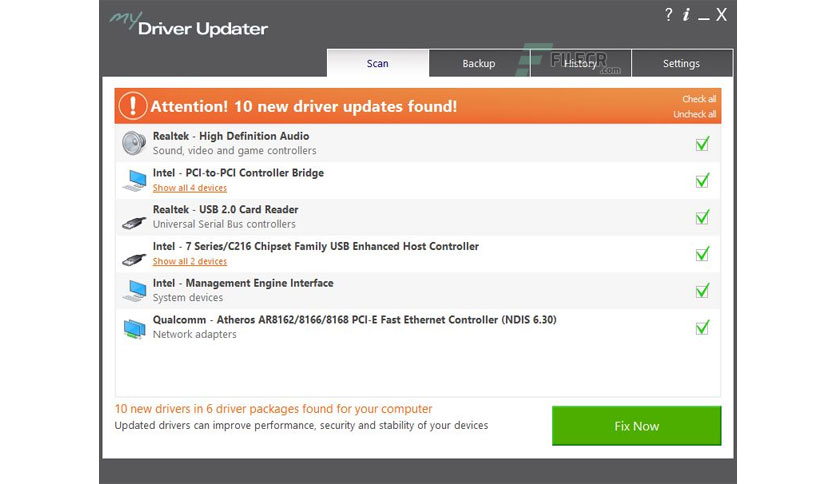Expand Show all 4 devices link

[190, 188]
